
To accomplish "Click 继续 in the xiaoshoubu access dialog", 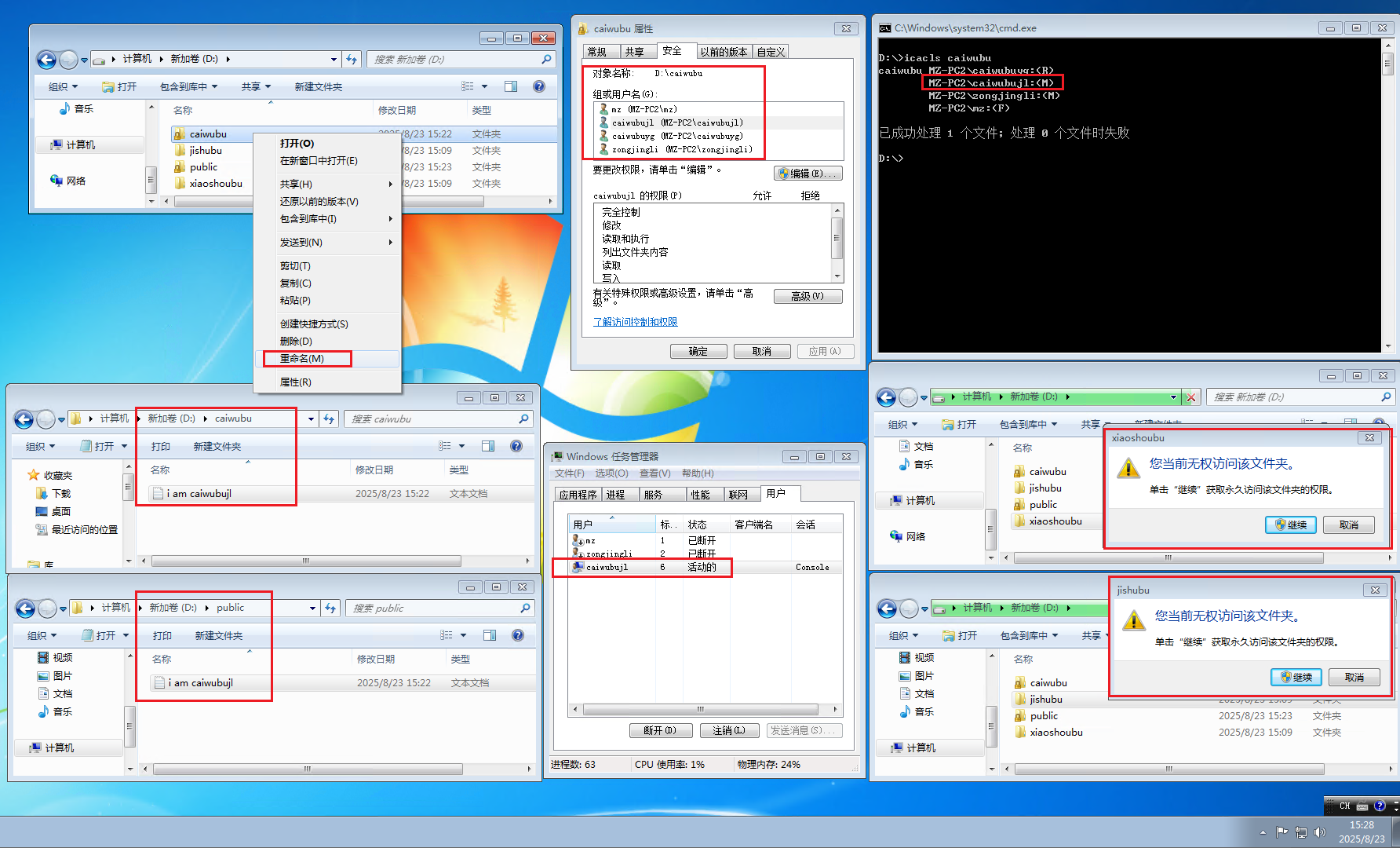I will coord(1291,525).
